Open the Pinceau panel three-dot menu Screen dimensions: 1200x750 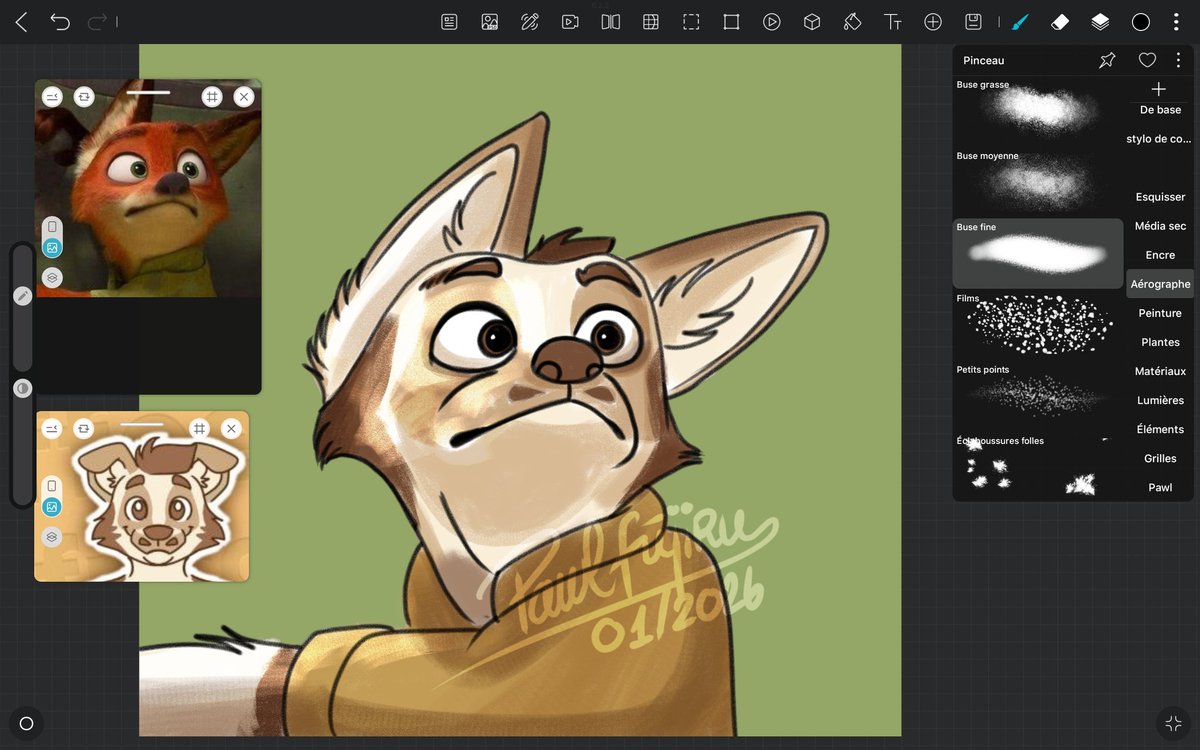1178,60
